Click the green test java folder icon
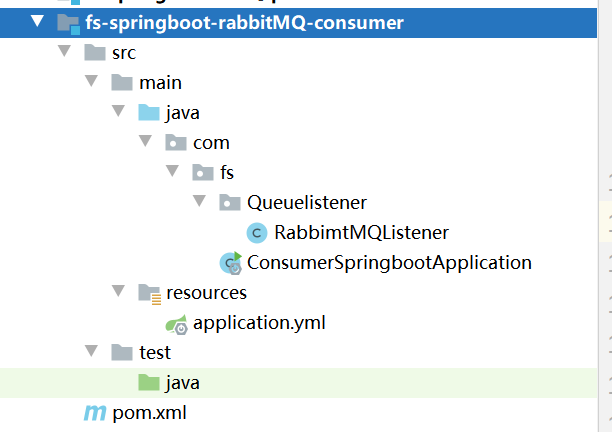This screenshot has width=612, height=432. pyautogui.click(x=149, y=382)
